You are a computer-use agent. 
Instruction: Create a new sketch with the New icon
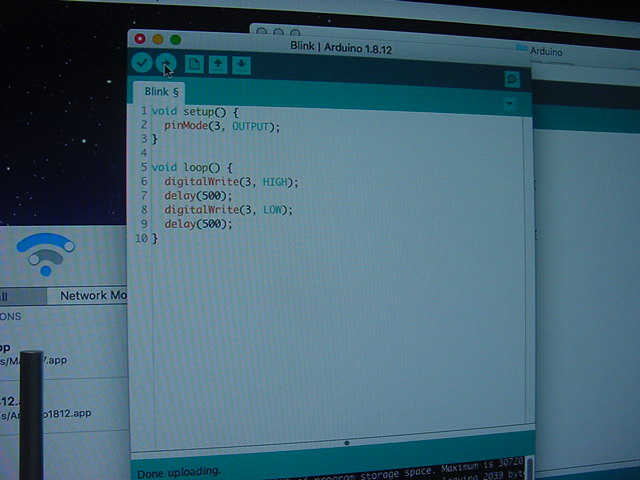coord(194,64)
